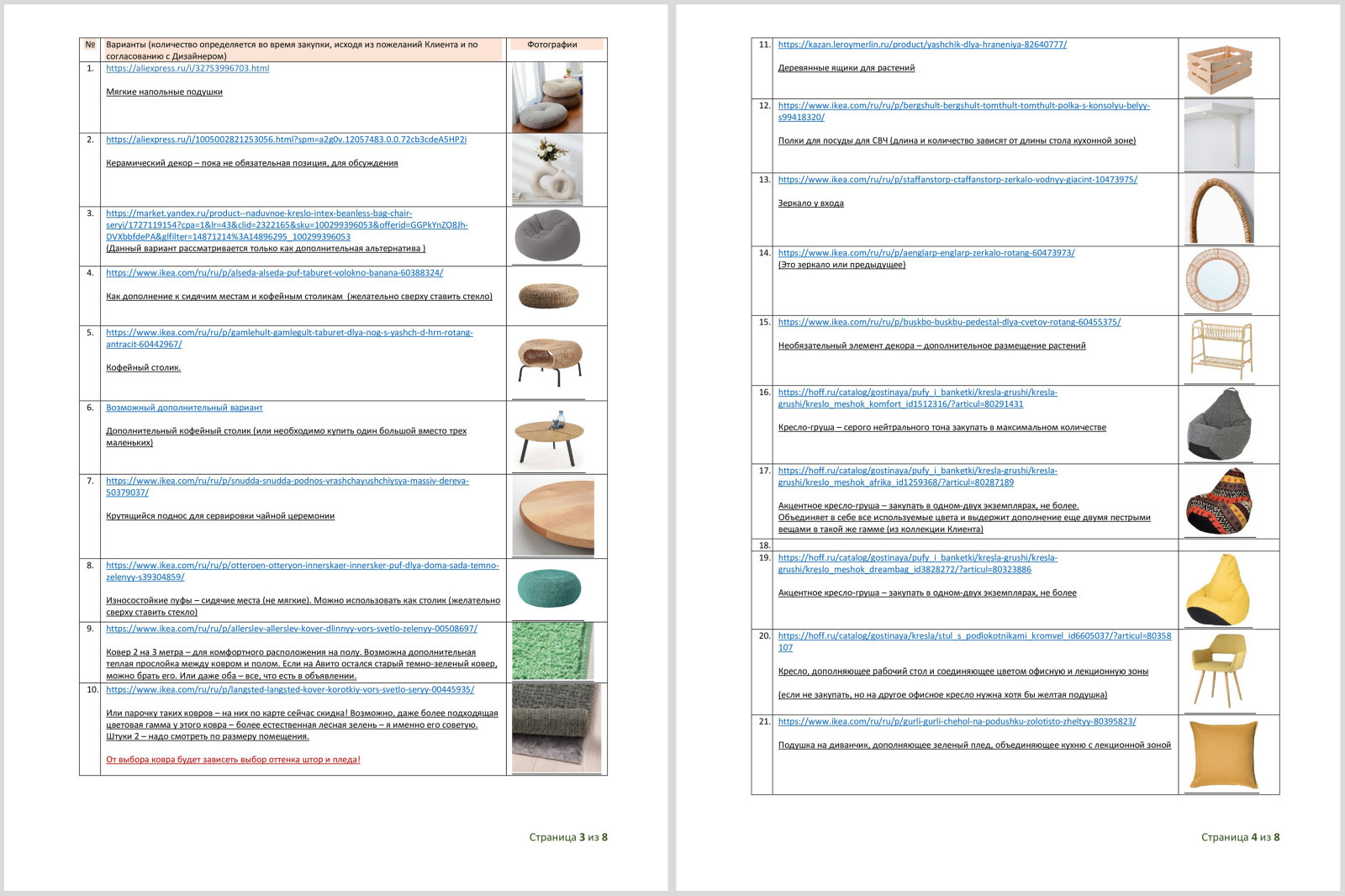Image resolution: width=1345 pixels, height=896 pixels.
Task: Open the AliExpress link for soft floor cushions
Action: click(x=187, y=69)
